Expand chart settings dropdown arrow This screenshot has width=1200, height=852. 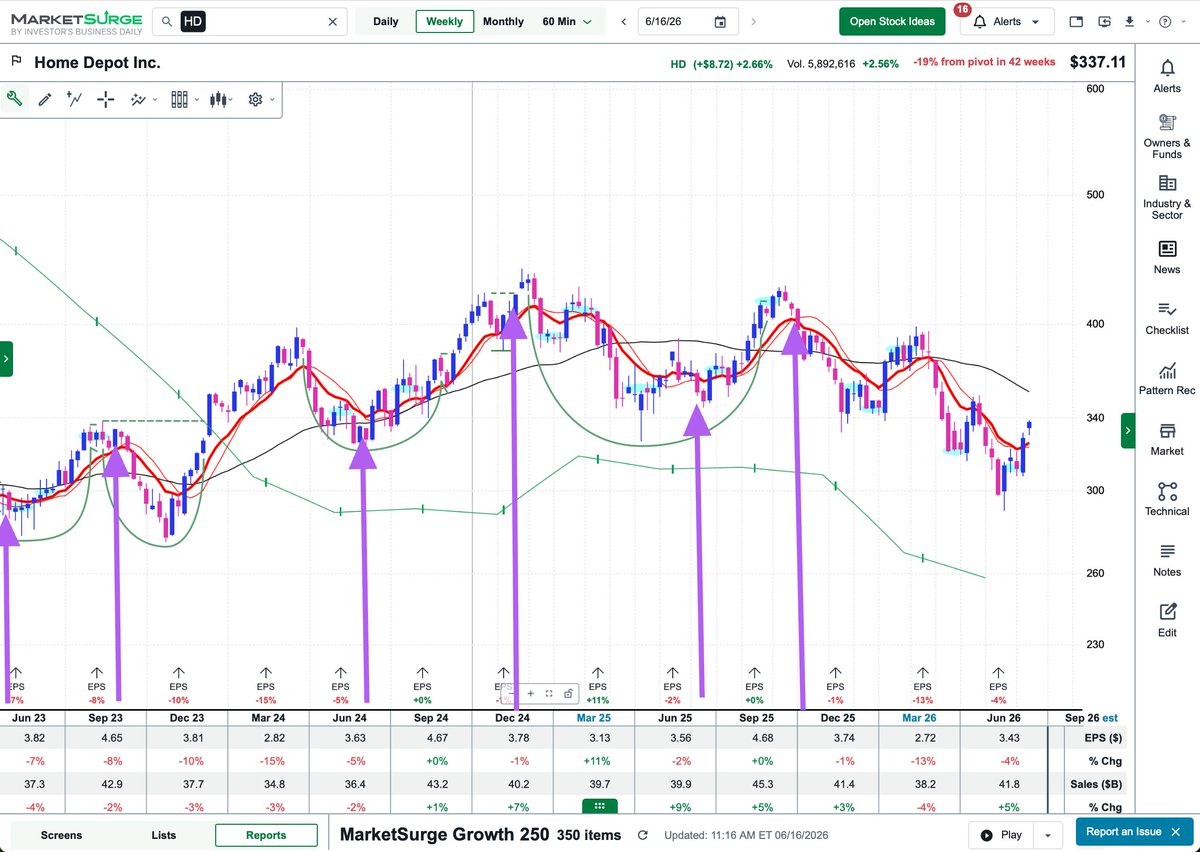[271, 100]
